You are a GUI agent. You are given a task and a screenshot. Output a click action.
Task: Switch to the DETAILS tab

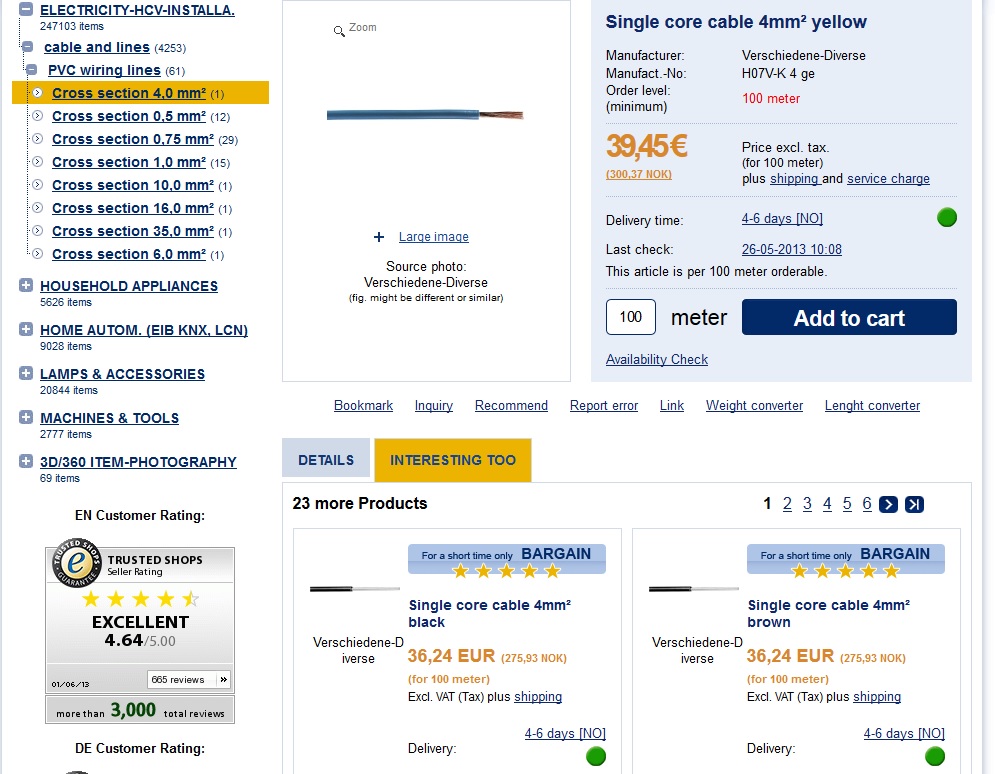click(x=326, y=460)
